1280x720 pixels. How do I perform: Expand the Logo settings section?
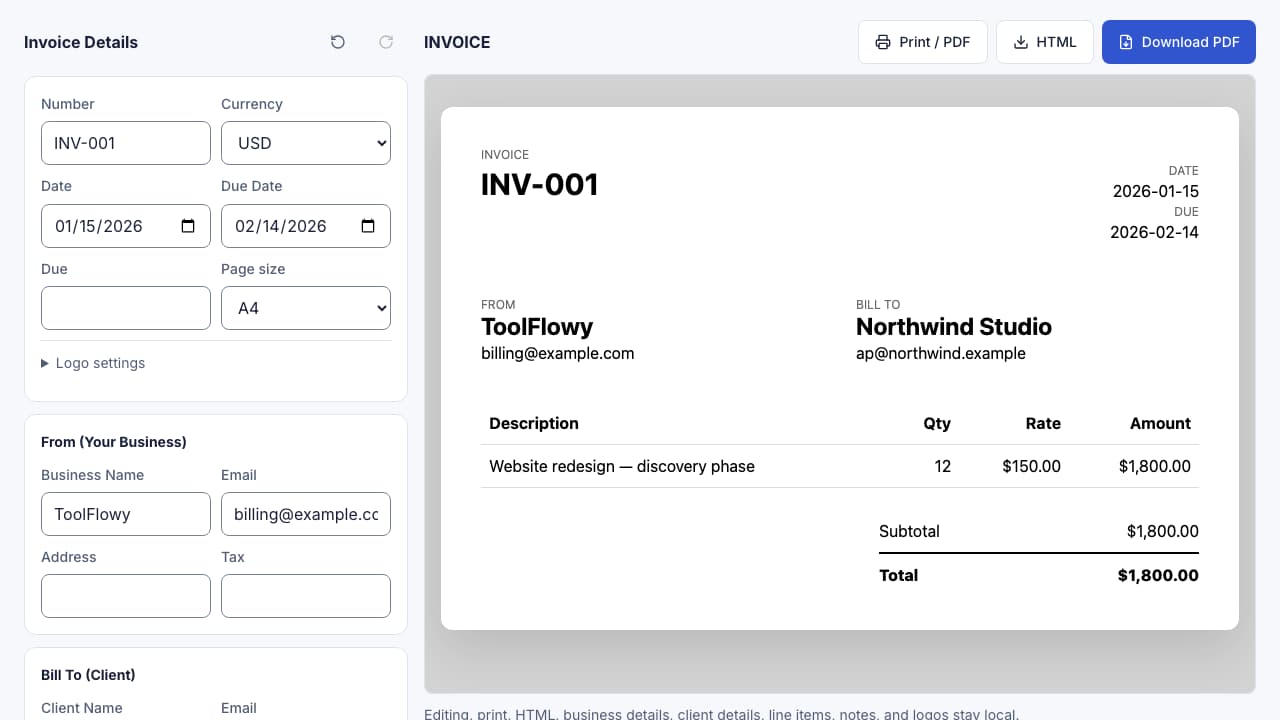93,363
